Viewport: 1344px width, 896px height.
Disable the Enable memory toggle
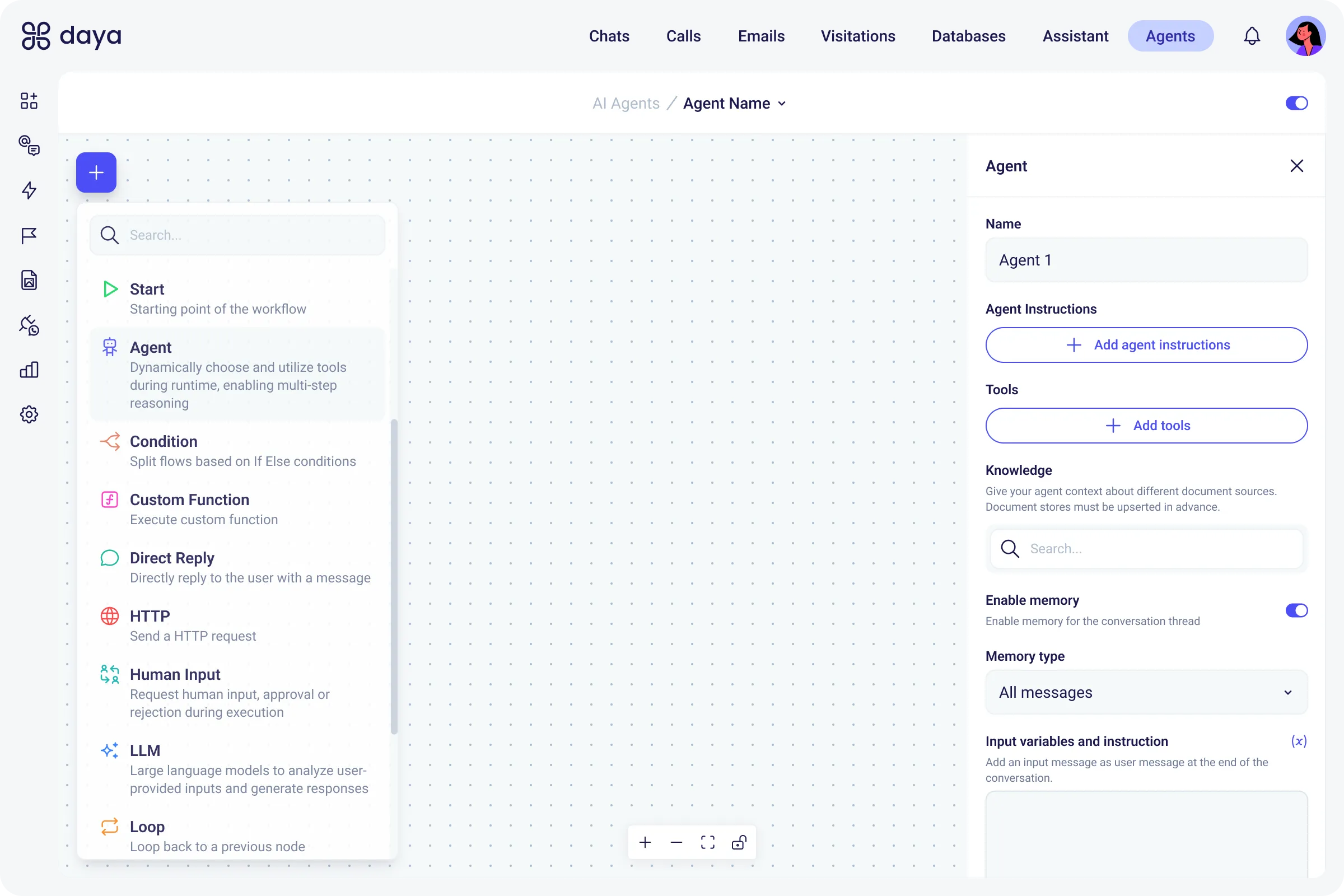(x=1296, y=610)
